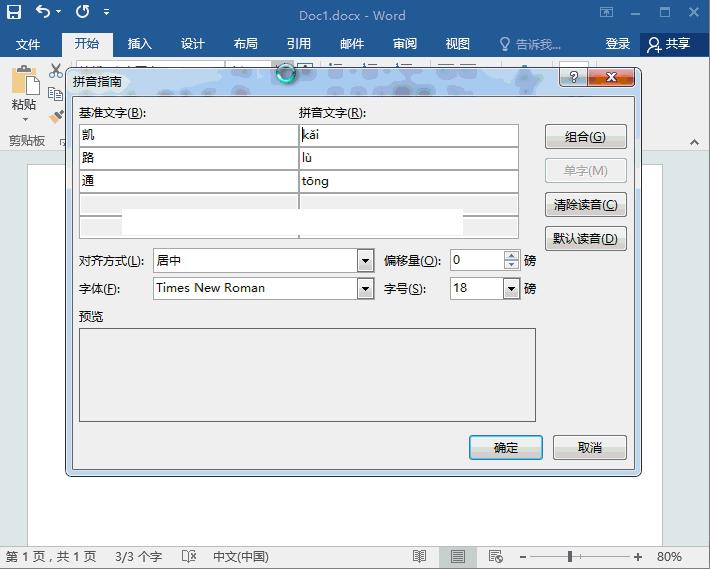Image resolution: width=710 pixels, height=569 pixels.
Task: Open the 文件 menu tab
Action: [28, 44]
